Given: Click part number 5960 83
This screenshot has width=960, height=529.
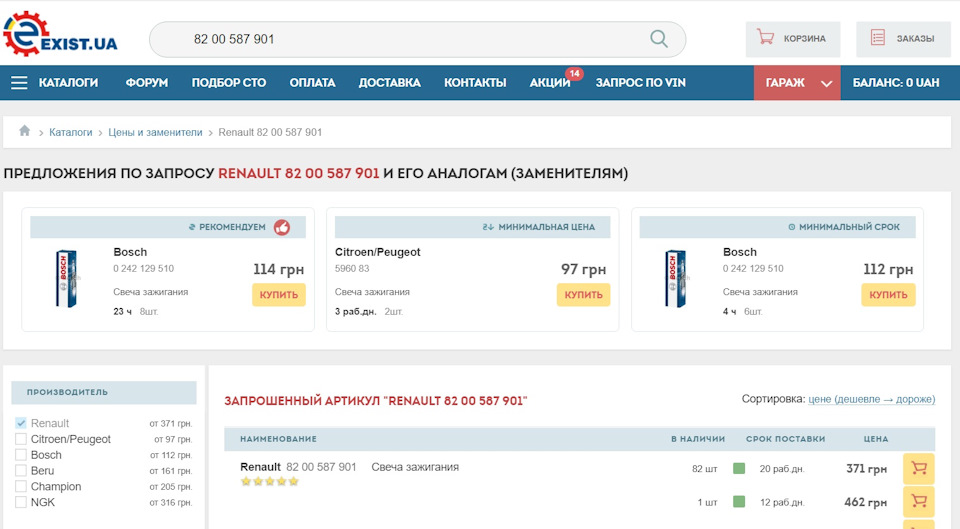Looking at the screenshot, I should click(x=352, y=268).
